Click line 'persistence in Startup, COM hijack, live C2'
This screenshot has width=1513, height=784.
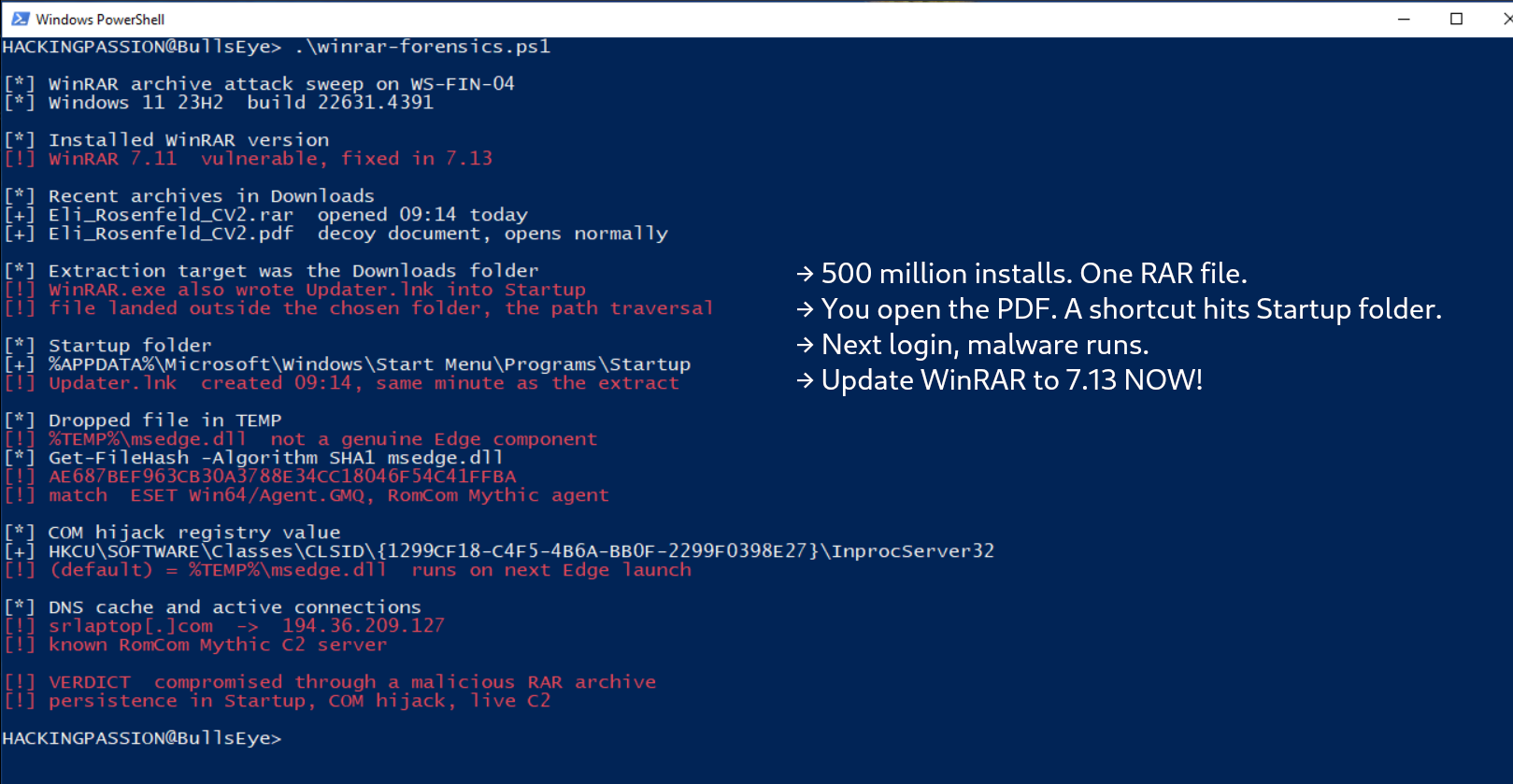[300, 701]
